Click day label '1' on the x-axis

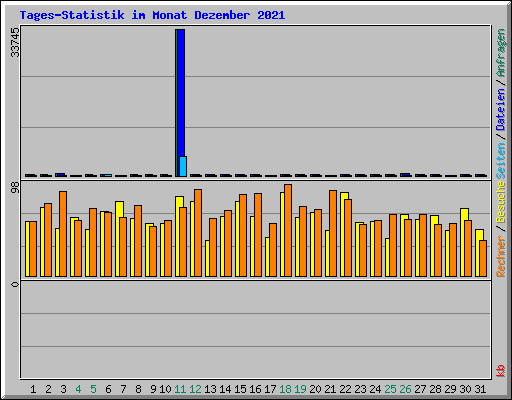click(33, 389)
